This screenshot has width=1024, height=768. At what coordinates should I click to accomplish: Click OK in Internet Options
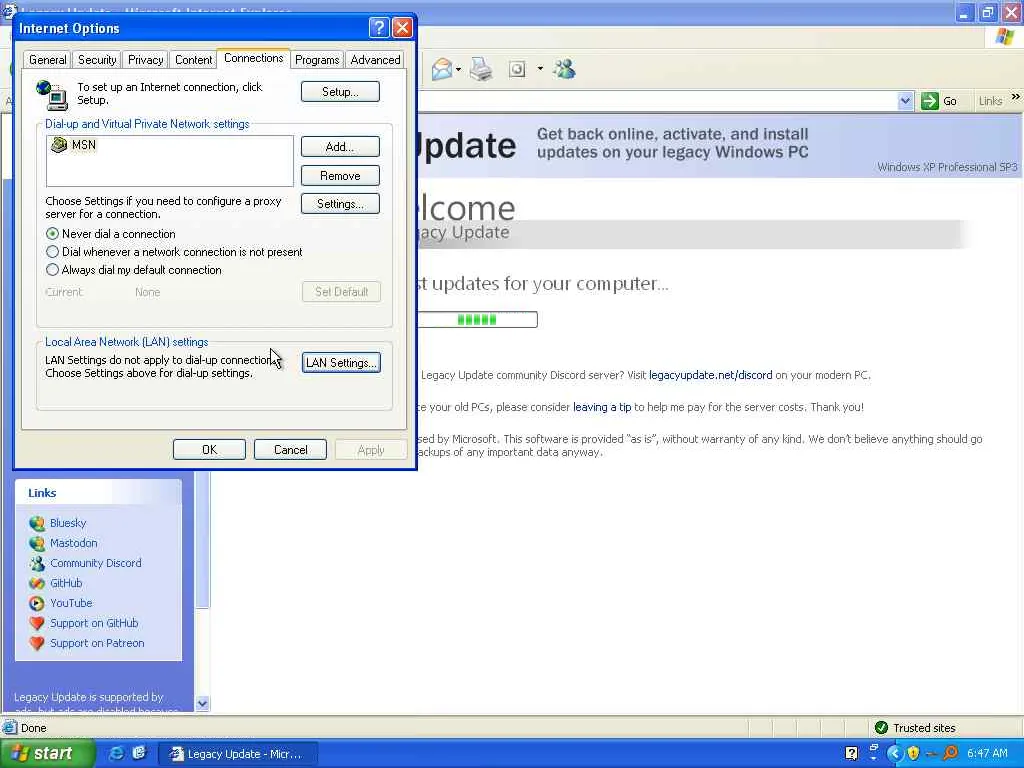(x=210, y=449)
